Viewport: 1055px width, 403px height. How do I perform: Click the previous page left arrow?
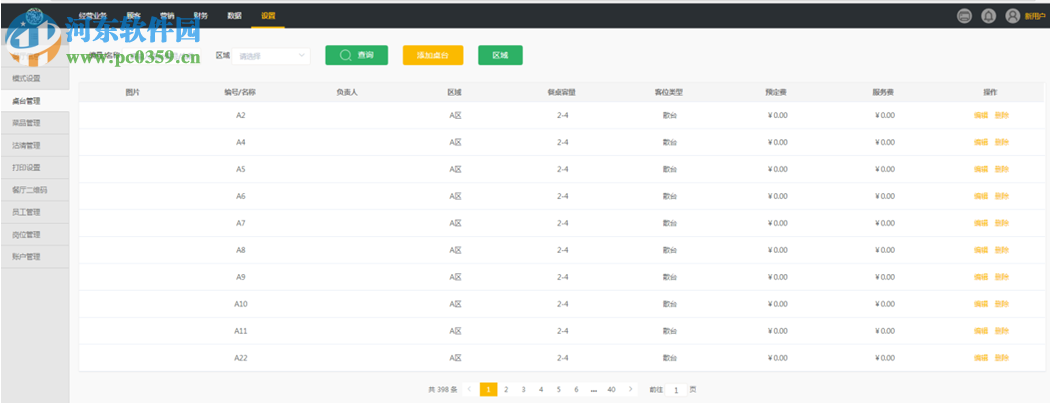click(470, 389)
